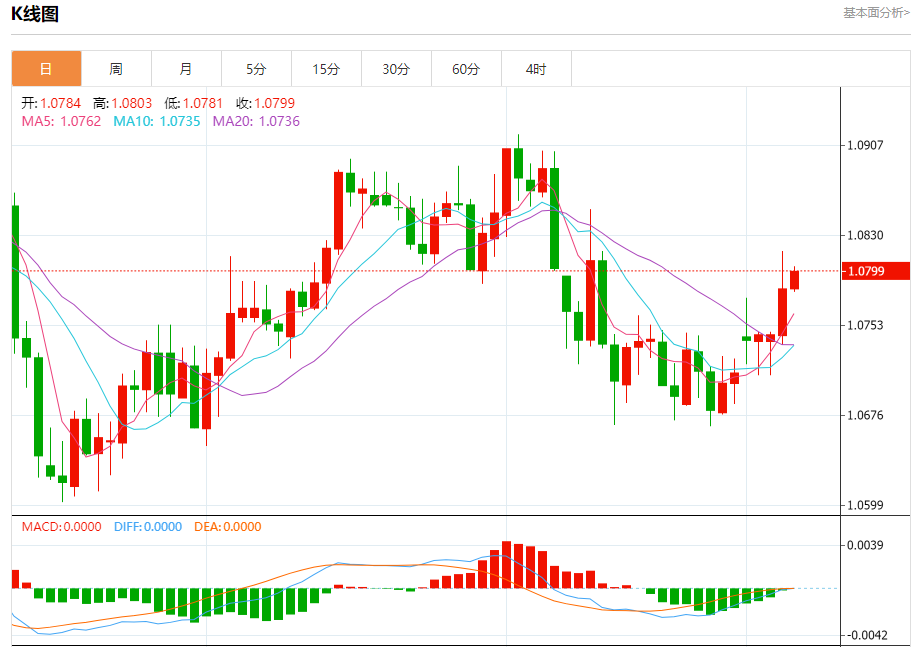Switch to the 周 weekly tab
Viewport: 915px width, 647px height.
[x=117, y=69]
